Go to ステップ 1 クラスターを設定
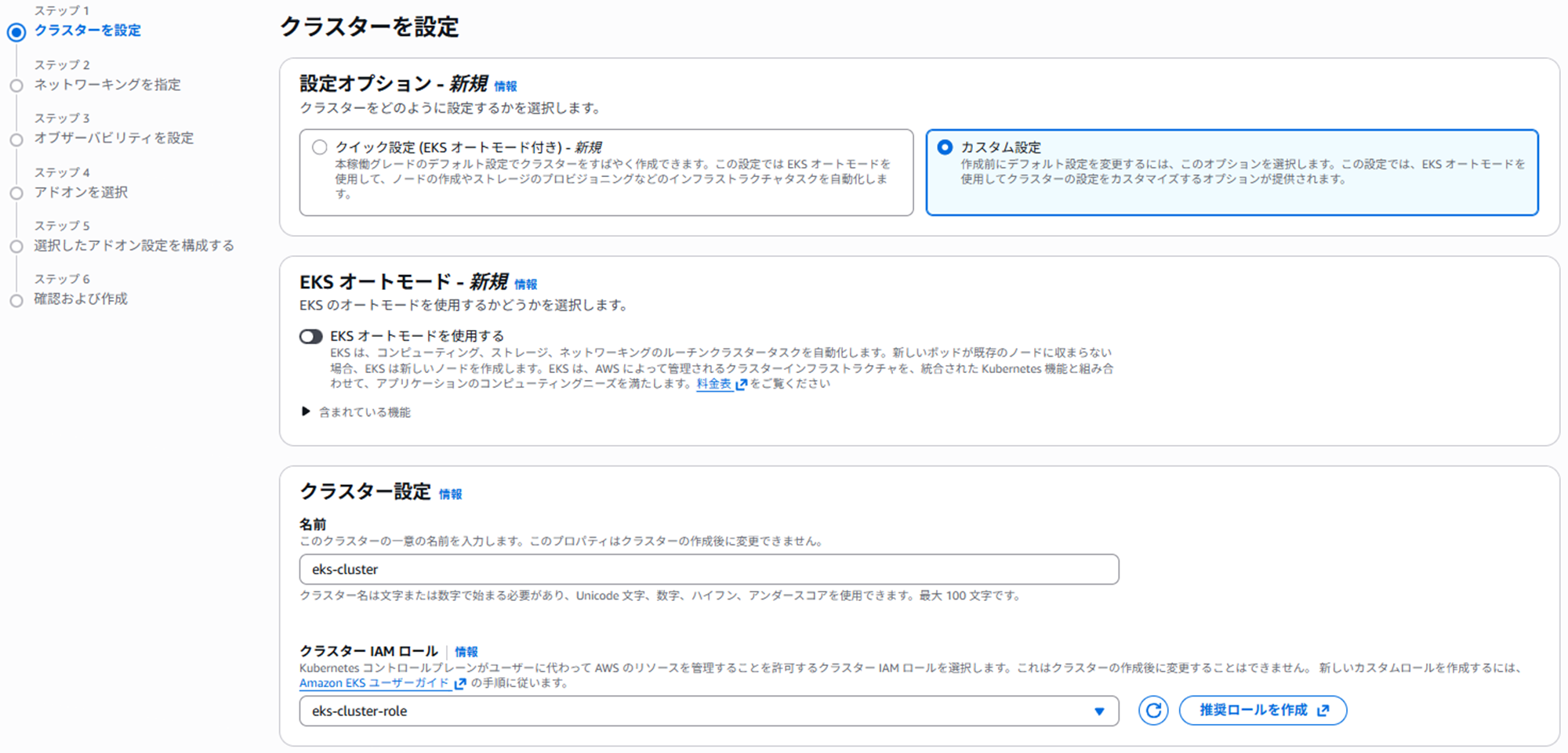This screenshot has height=753, width=1568. pyautogui.click(x=87, y=31)
